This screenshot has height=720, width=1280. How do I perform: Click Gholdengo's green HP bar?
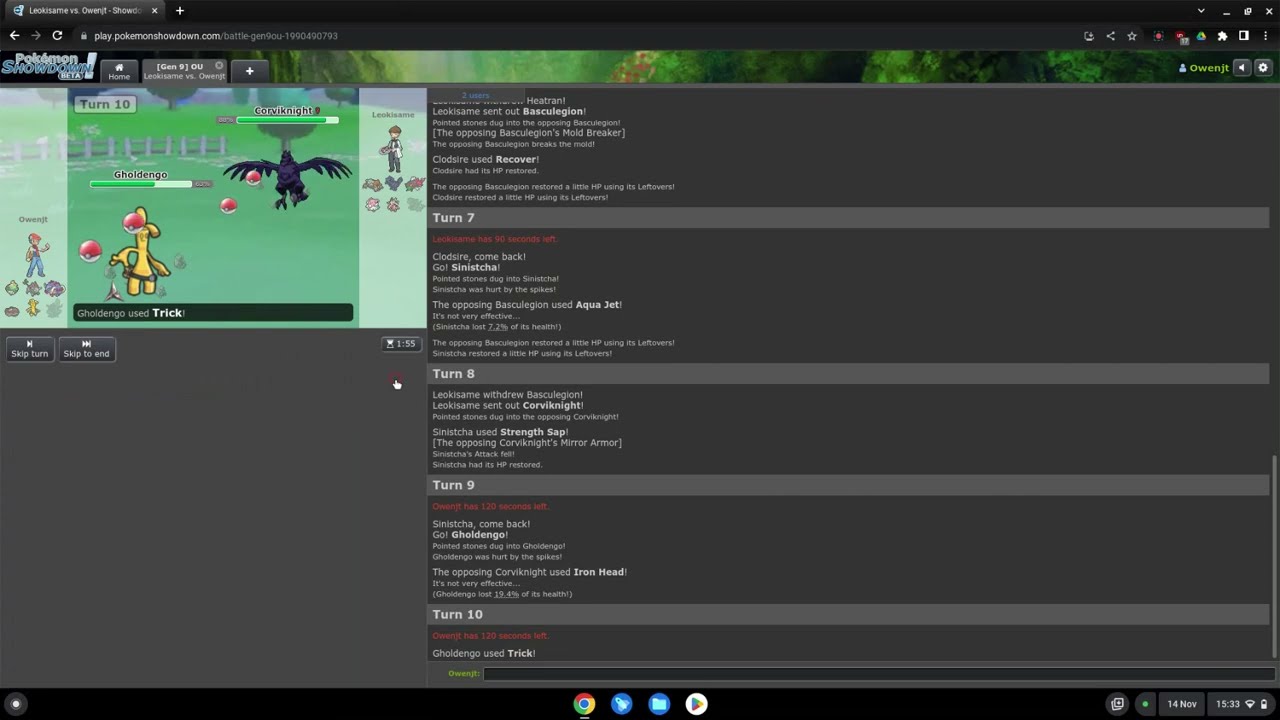(x=142, y=184)
